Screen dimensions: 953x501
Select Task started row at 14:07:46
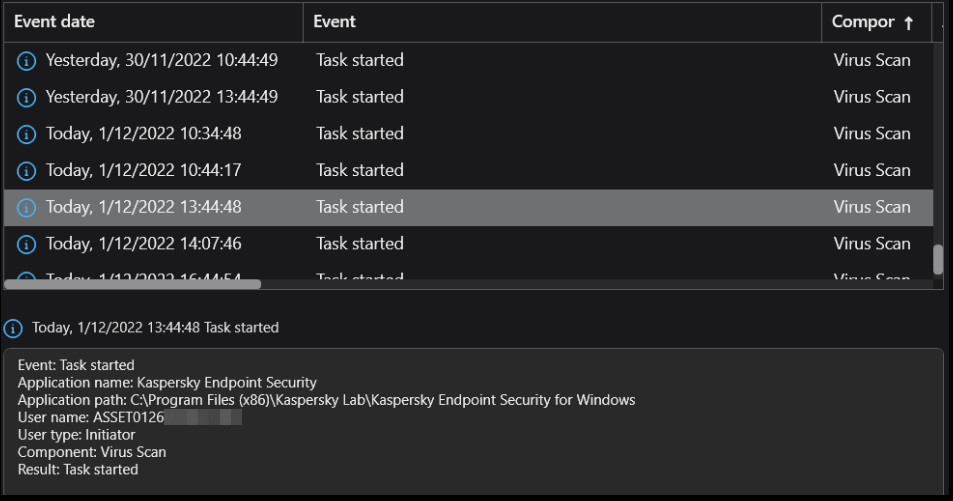(468, 244)
